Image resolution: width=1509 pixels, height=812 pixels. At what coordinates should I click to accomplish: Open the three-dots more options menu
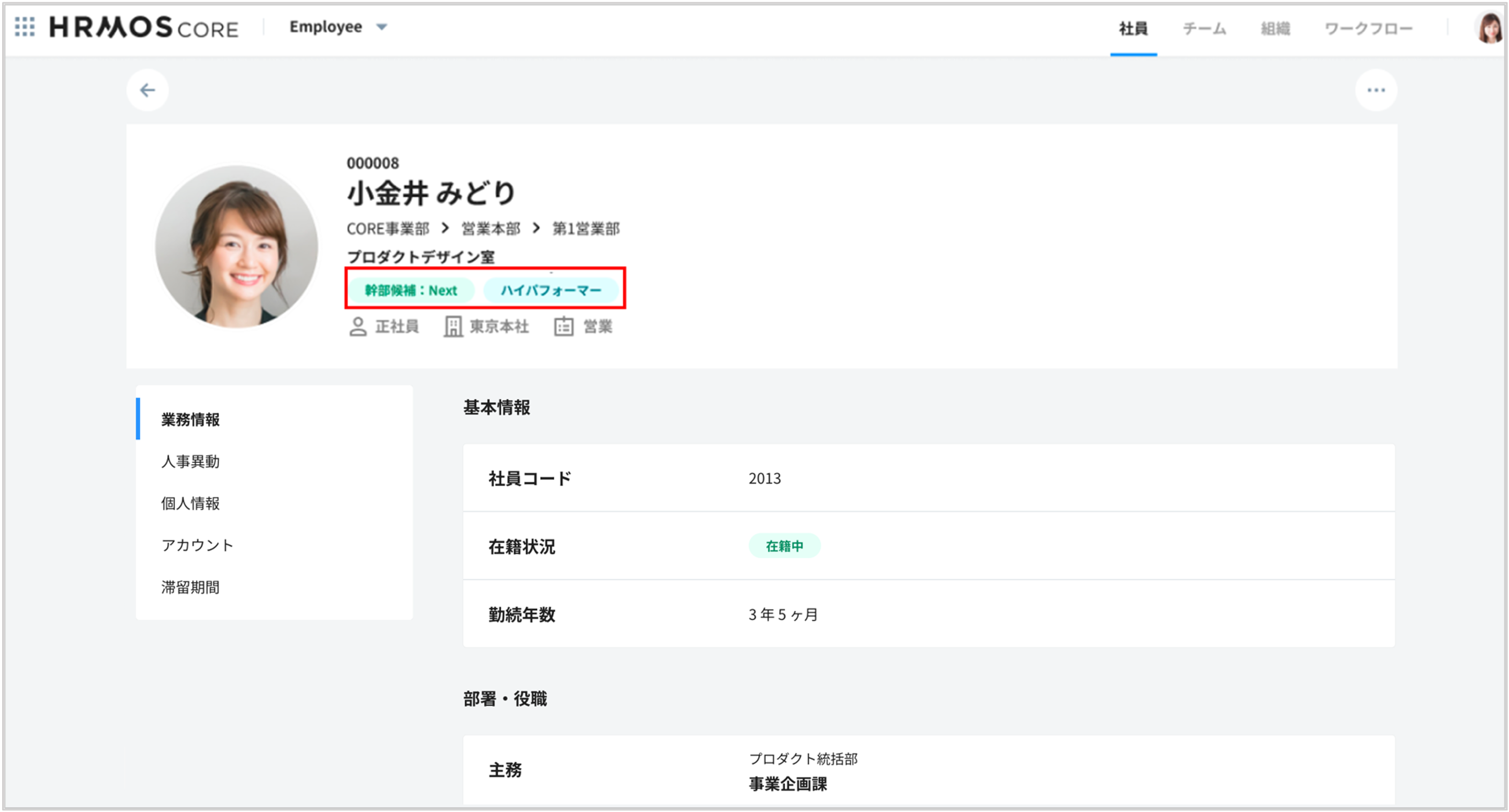1376,90
